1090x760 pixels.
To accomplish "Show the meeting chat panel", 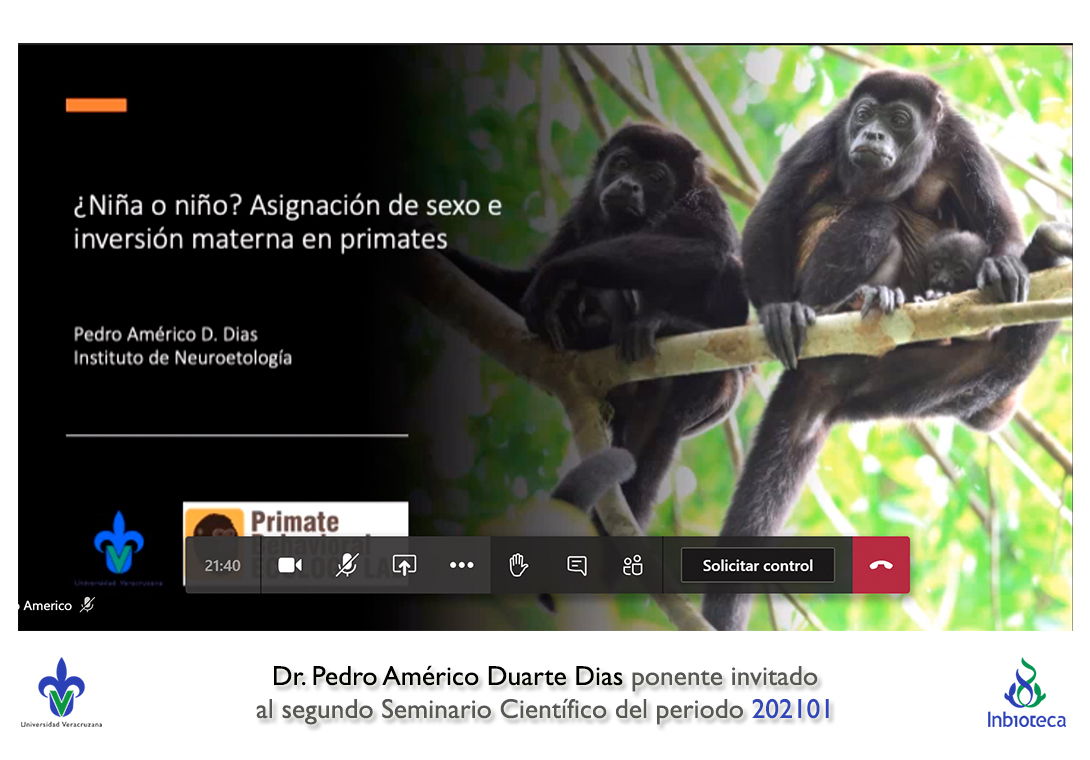I will (x=576, y=565).
